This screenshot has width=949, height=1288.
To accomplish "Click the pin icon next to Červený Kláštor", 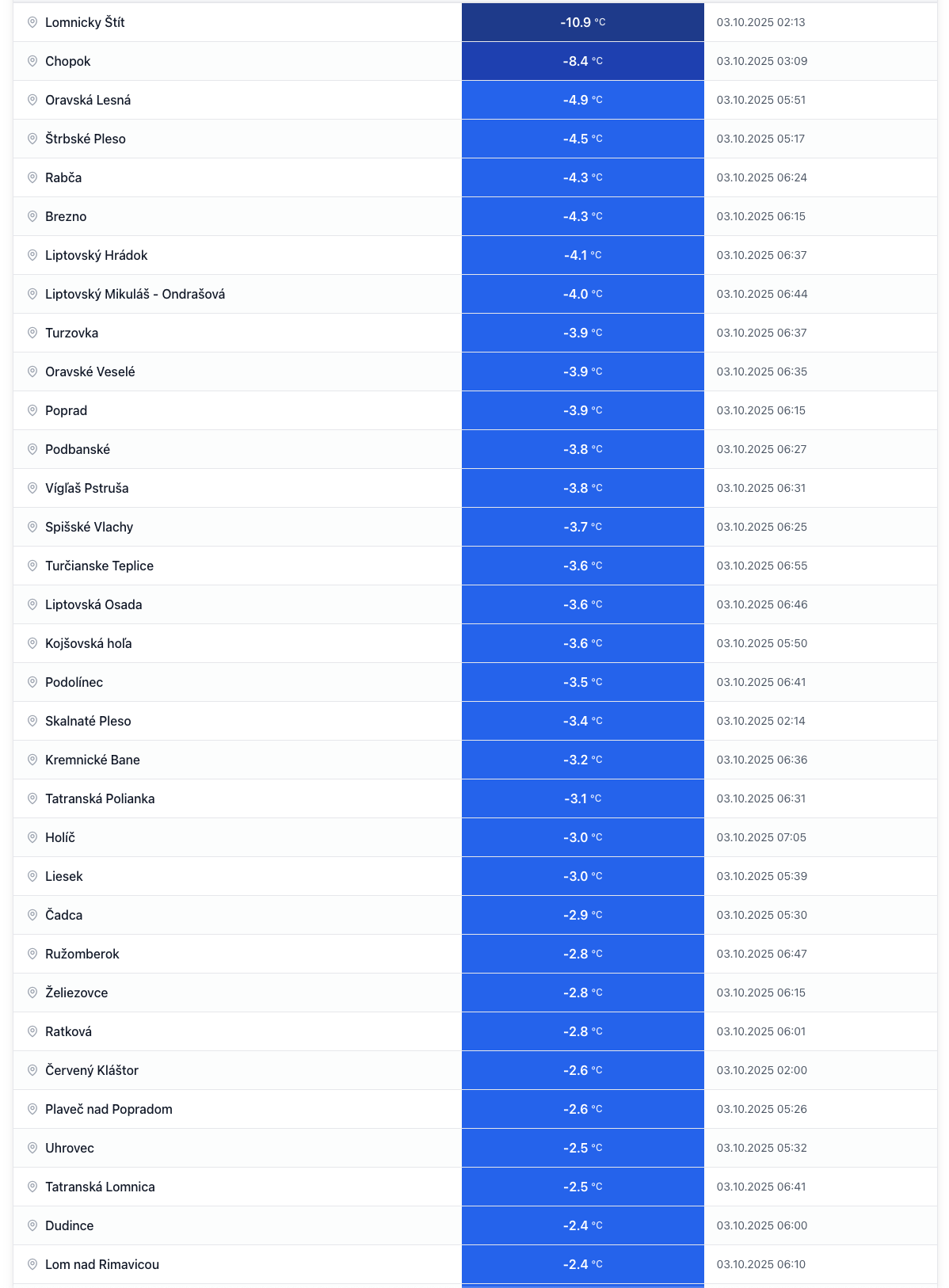I will tap(32, 1070).
